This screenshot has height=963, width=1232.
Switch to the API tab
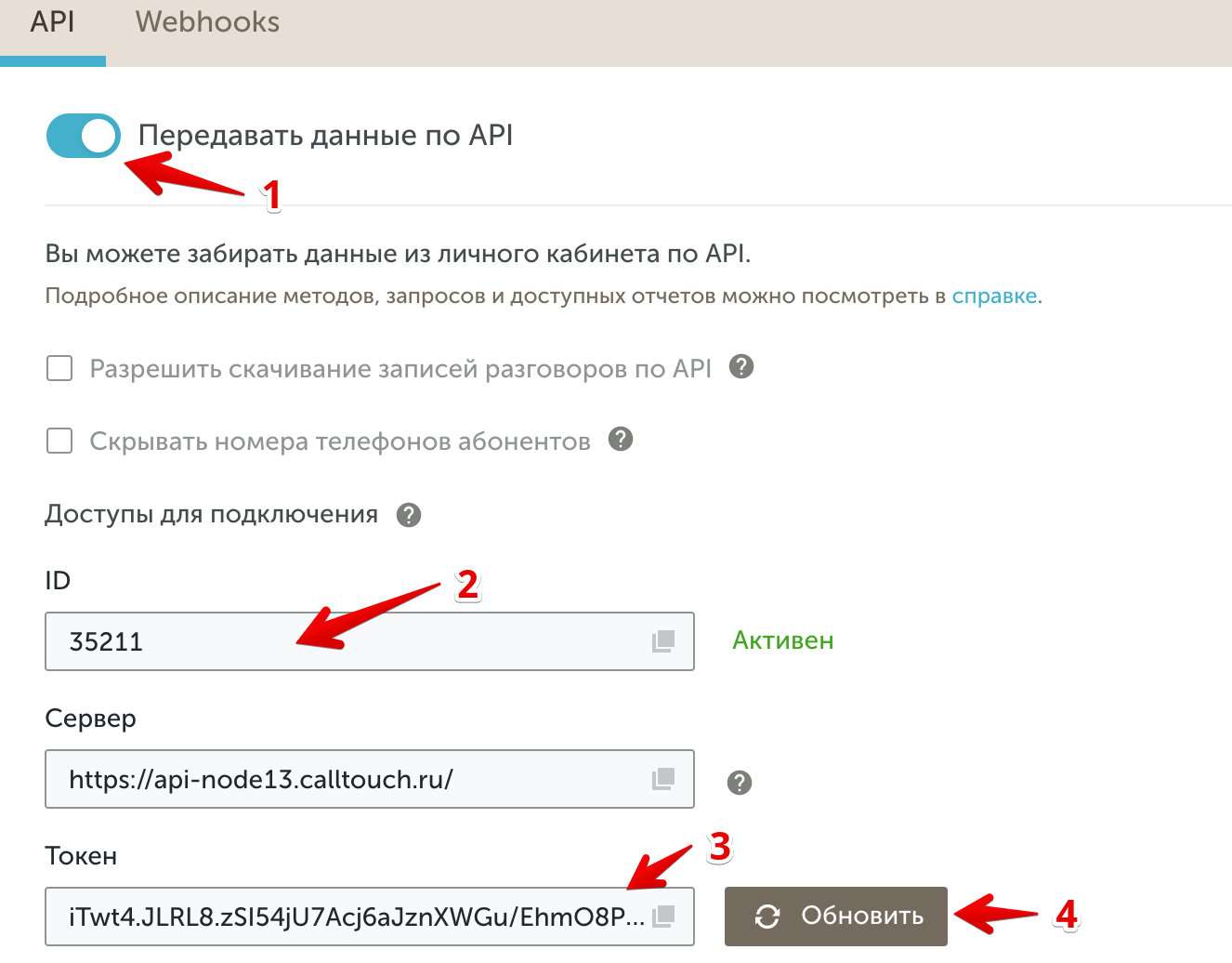[52, 22]
